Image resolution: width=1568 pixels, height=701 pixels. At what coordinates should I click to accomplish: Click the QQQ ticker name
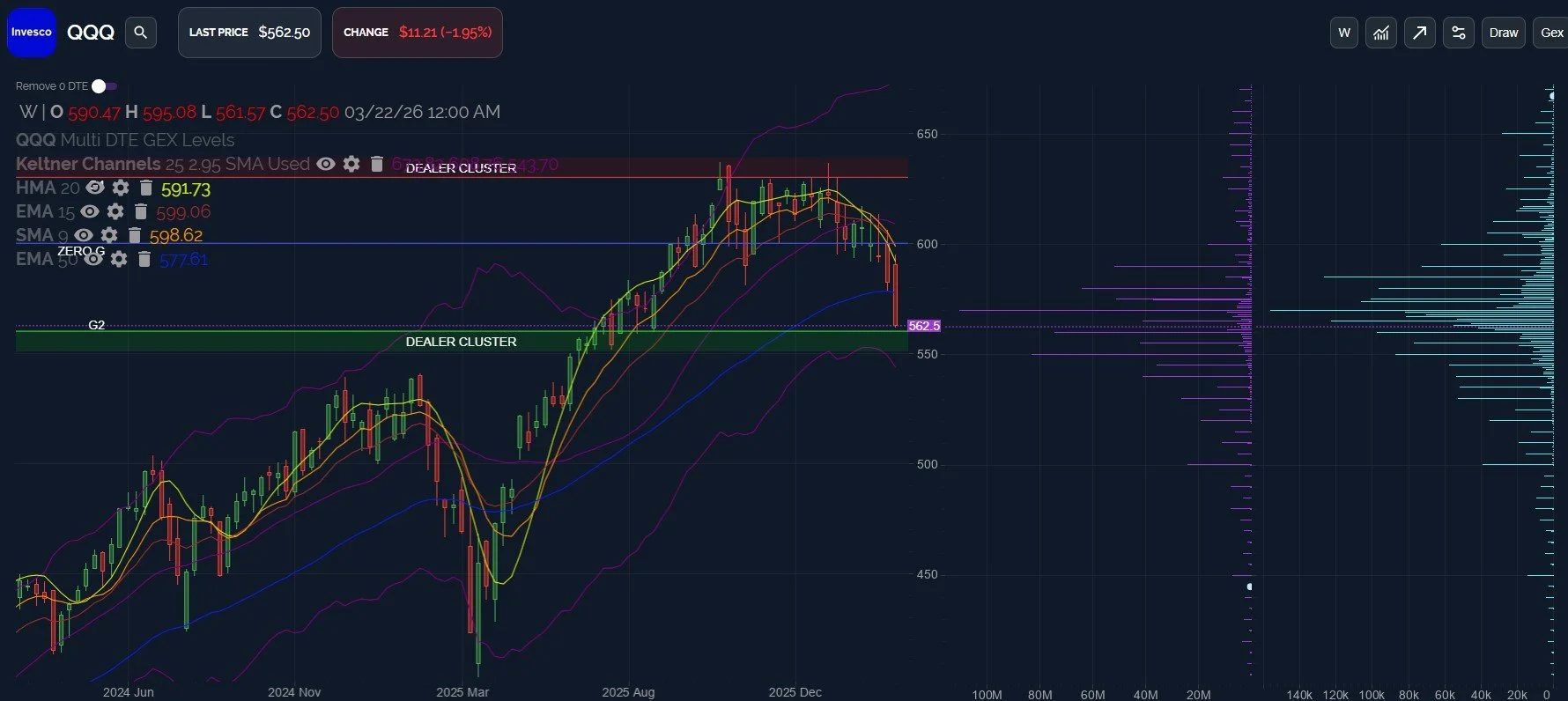coord(91,33)
